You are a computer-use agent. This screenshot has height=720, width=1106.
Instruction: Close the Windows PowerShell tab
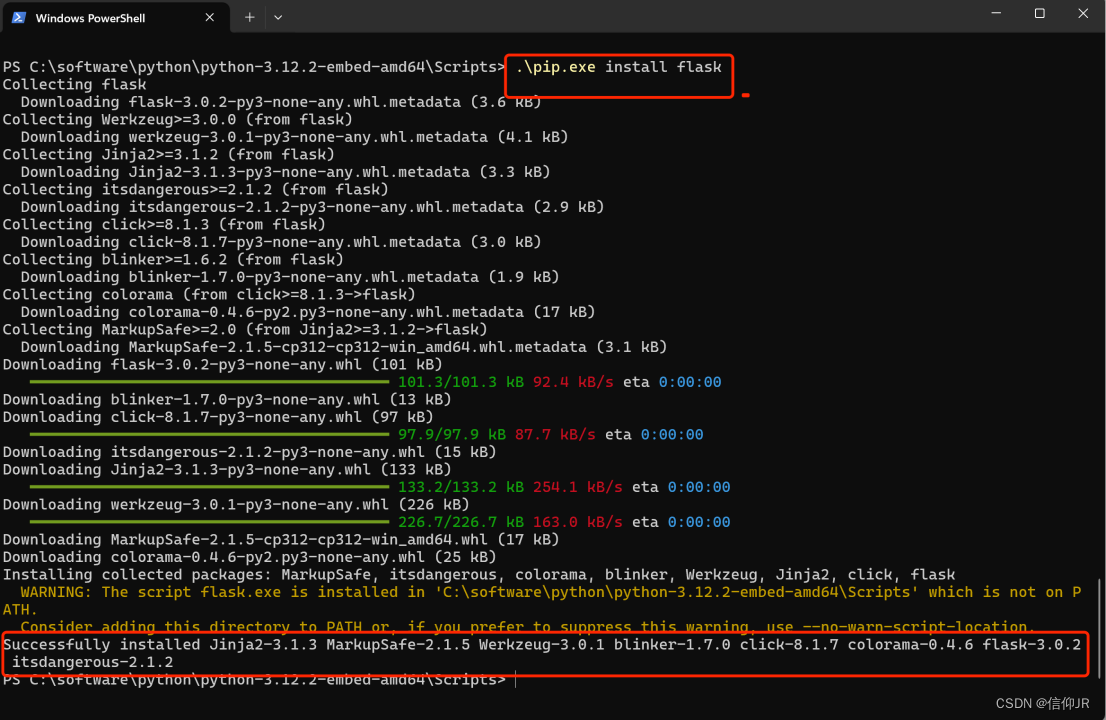pyautogui.click(x=209, y=17)
